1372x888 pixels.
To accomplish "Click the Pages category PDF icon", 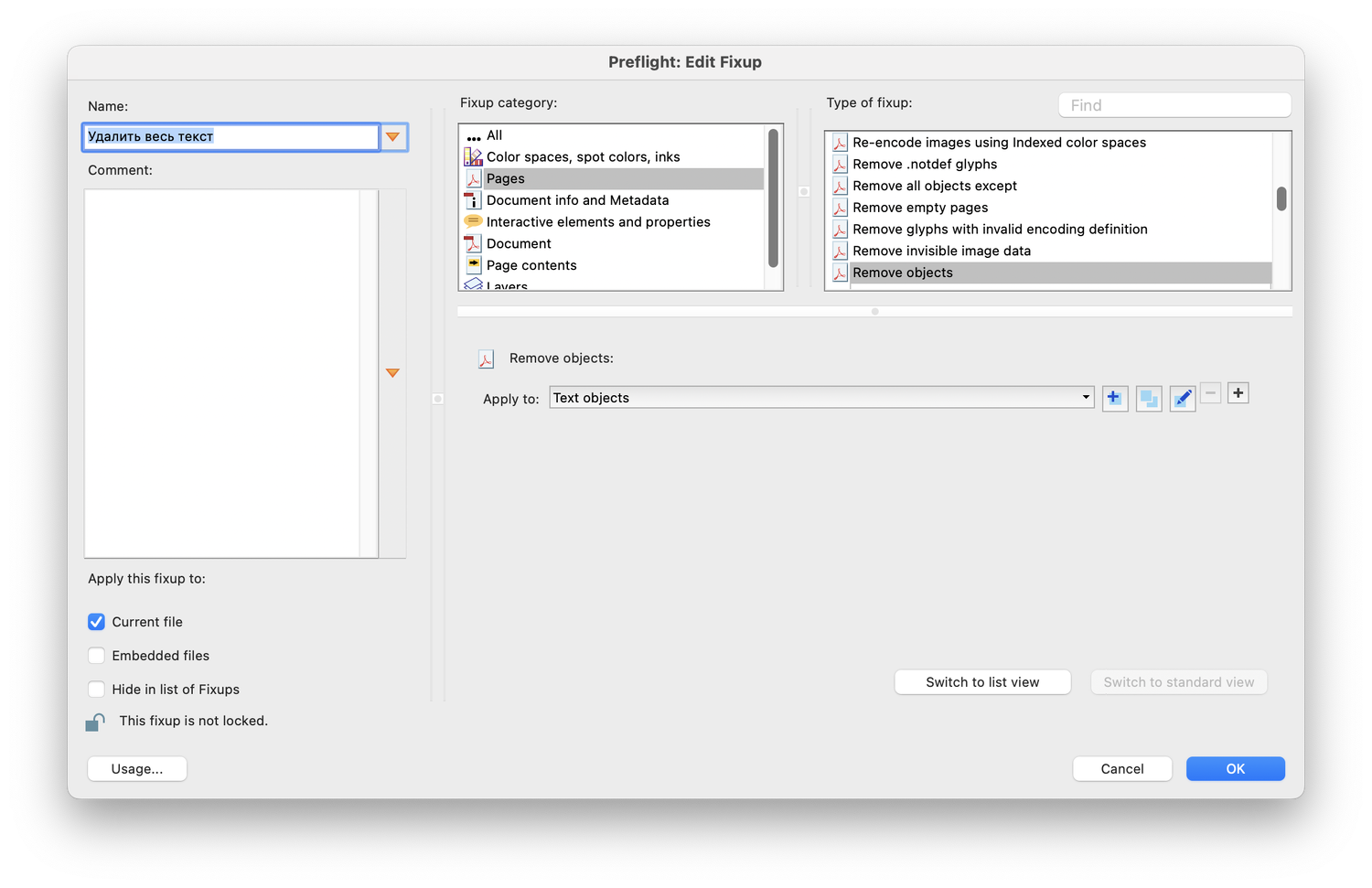I will [x=473, y=179].
